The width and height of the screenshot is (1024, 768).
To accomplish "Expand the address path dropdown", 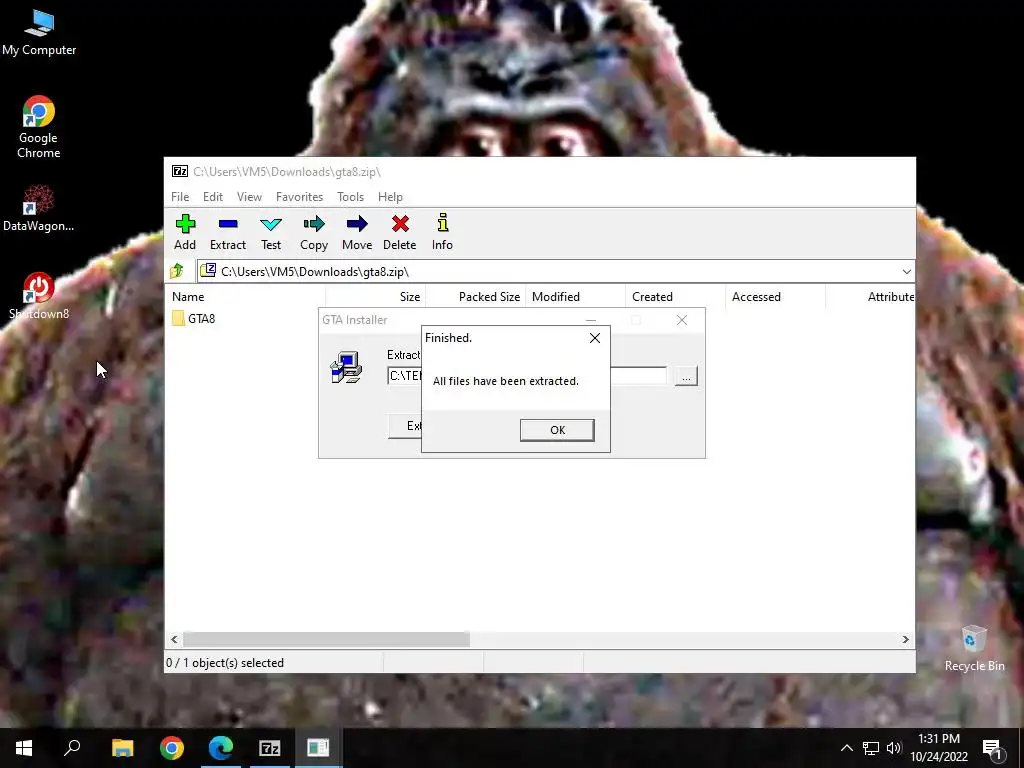I will coord(906,272).
